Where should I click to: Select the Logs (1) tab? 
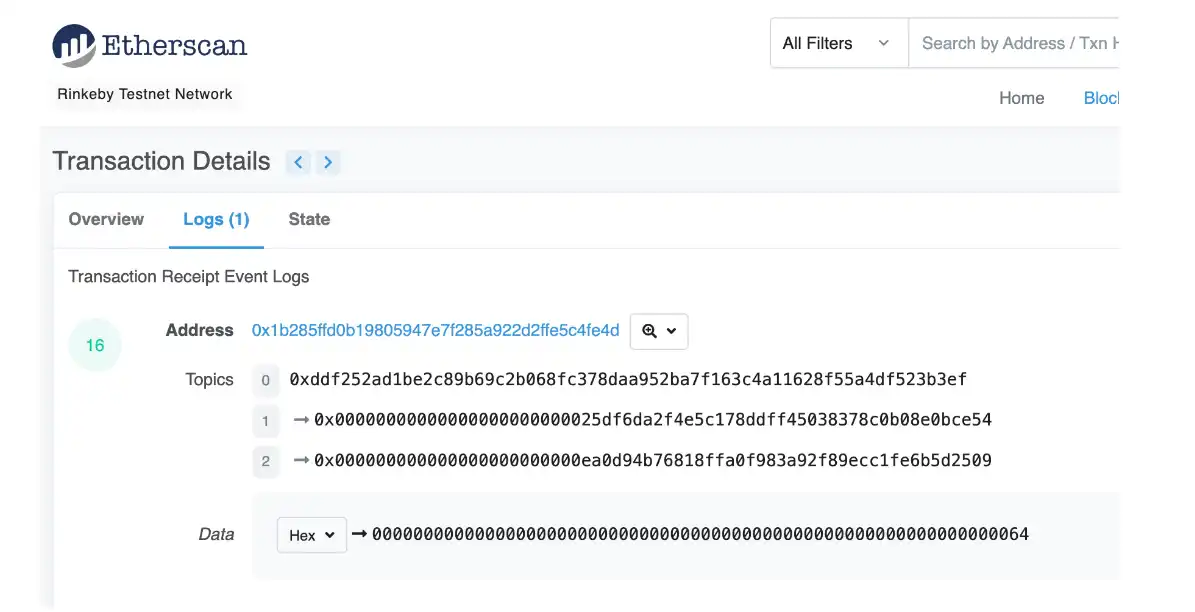[x=216, y=219]
